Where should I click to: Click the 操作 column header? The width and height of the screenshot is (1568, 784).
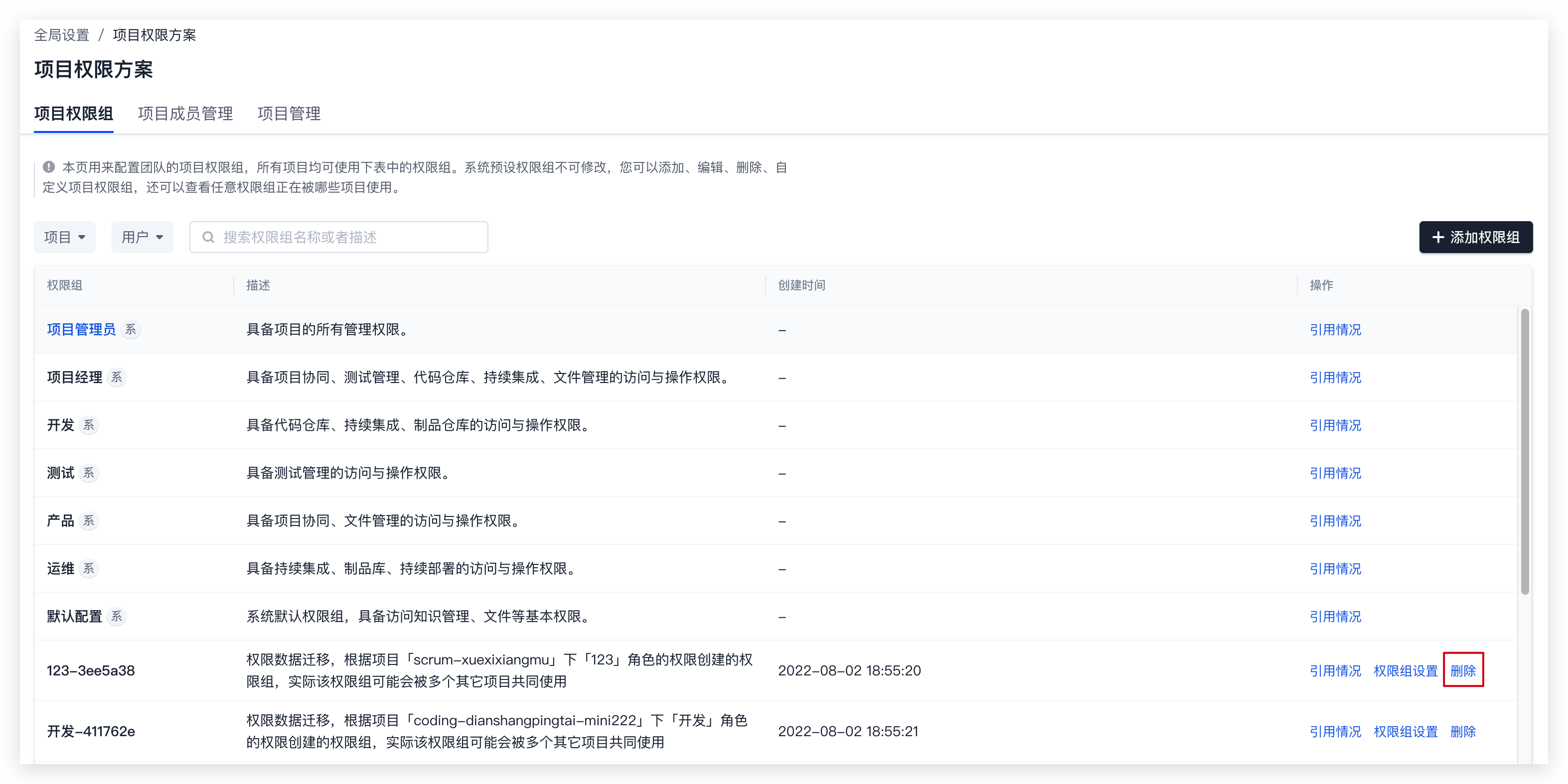[x=1321, y=285]
